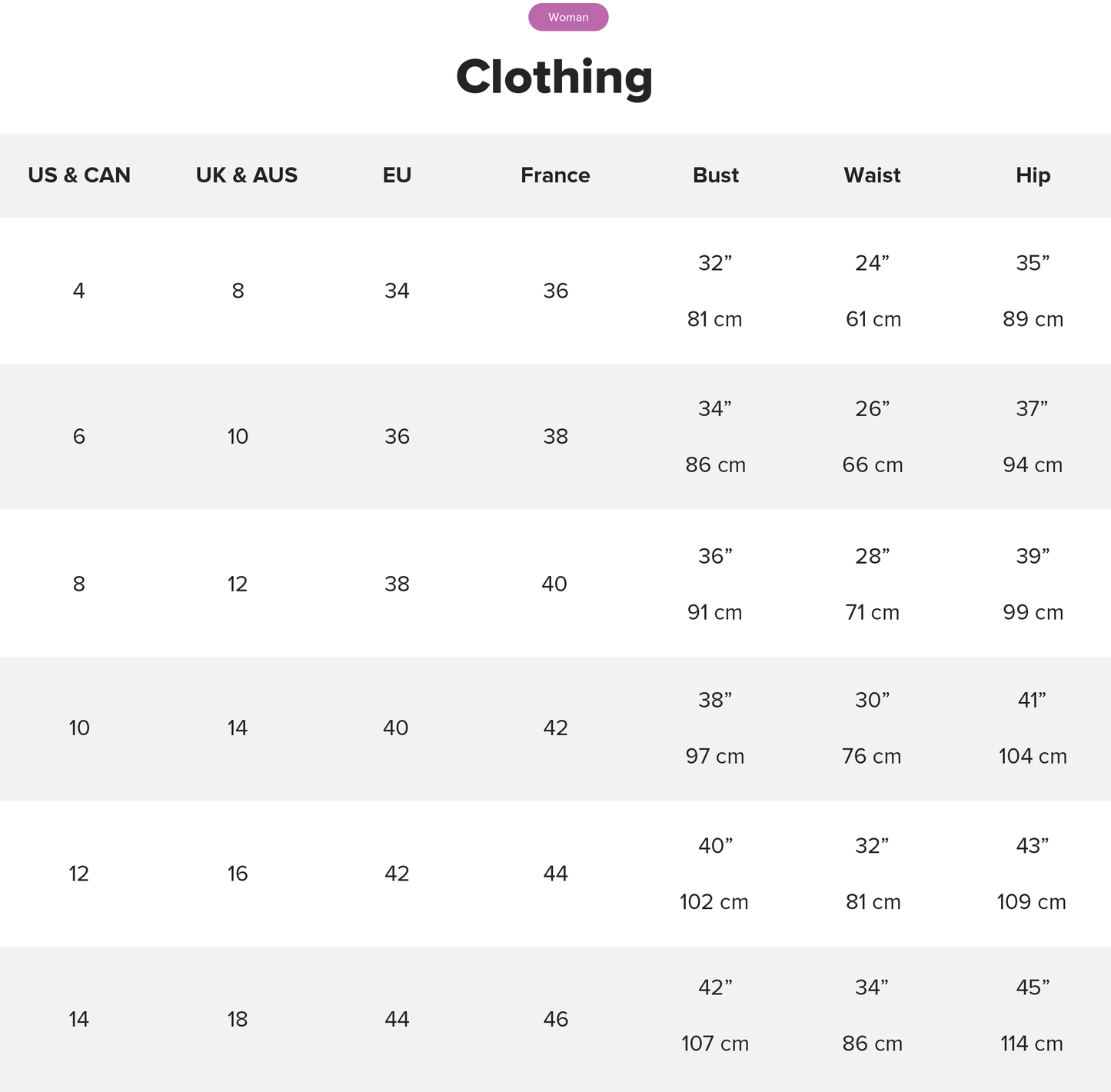Click the Hip column header
This screenshot has width=1111, height=1092.
click(1033, 175)
